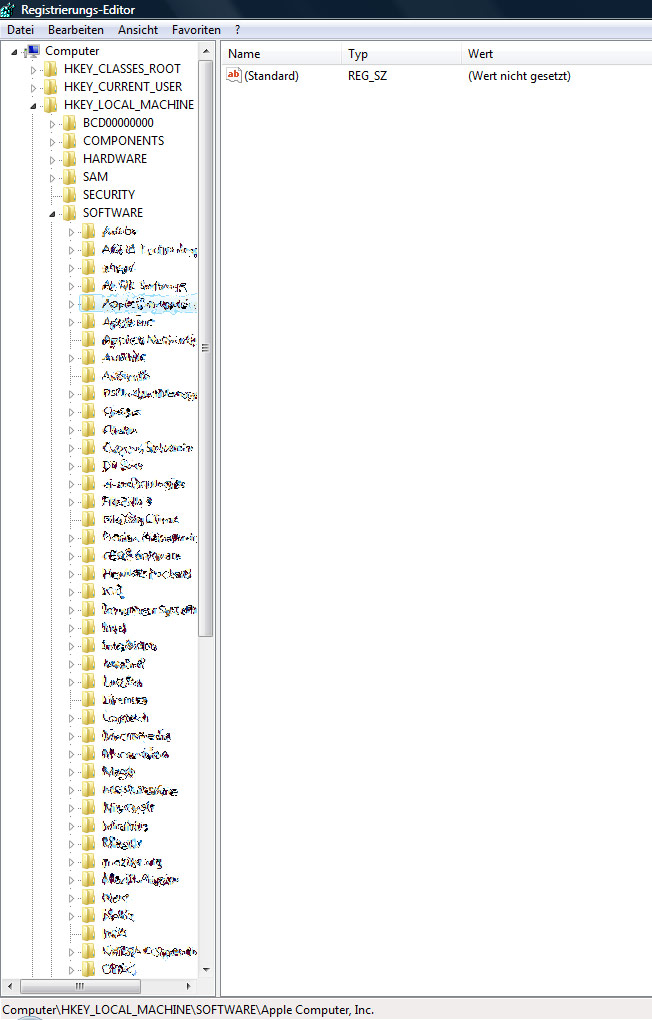The image size is (652, 1020).
Task: Sort values by the Typ column header
Action: 401,54
